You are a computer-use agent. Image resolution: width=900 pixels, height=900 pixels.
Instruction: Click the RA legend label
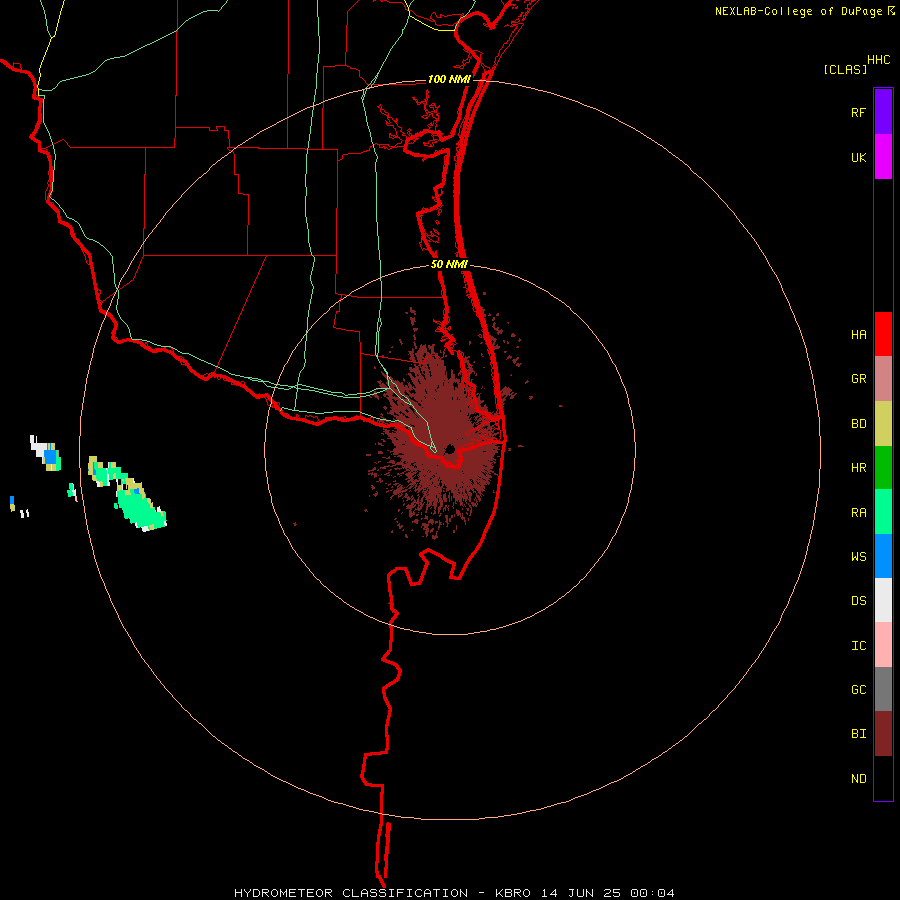click(858, 513)
